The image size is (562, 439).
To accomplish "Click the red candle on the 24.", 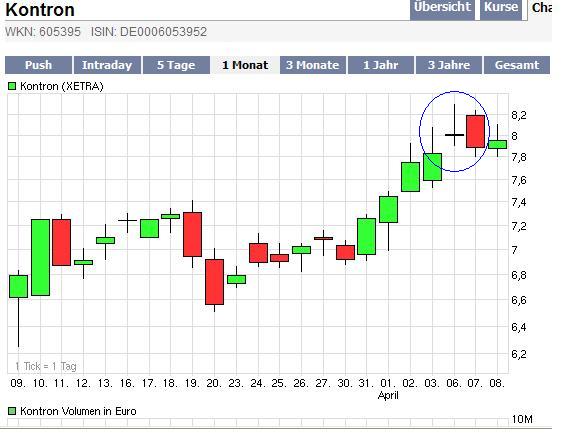I will coord(258,253).
